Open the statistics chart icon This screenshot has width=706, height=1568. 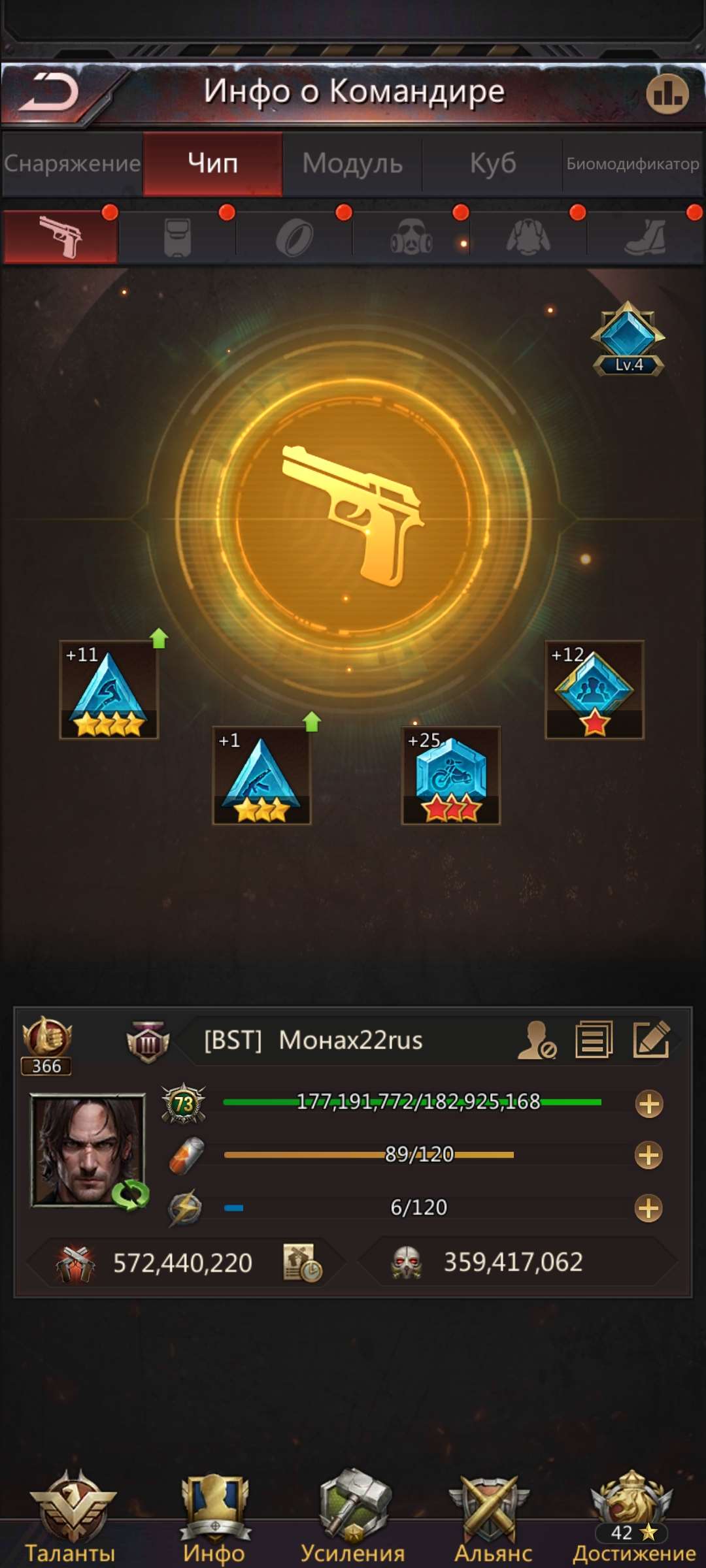coord(667,93)
